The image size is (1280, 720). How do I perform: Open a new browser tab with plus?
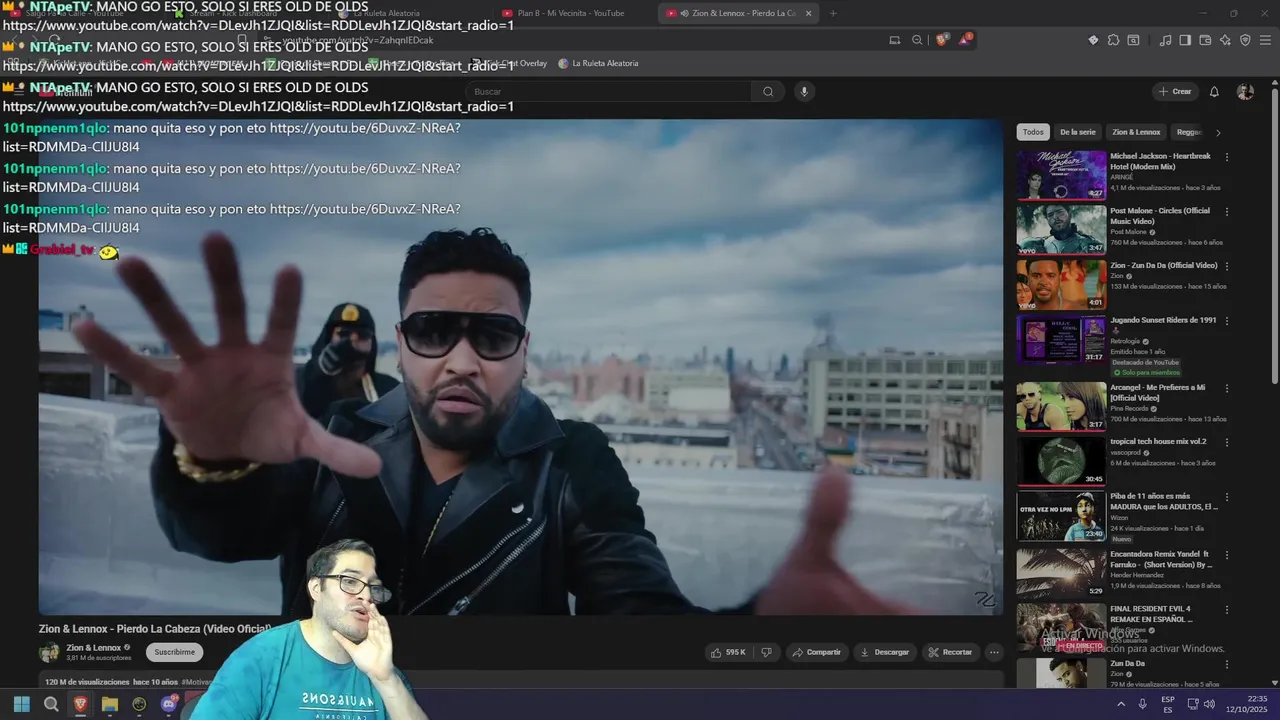point(833,13)
